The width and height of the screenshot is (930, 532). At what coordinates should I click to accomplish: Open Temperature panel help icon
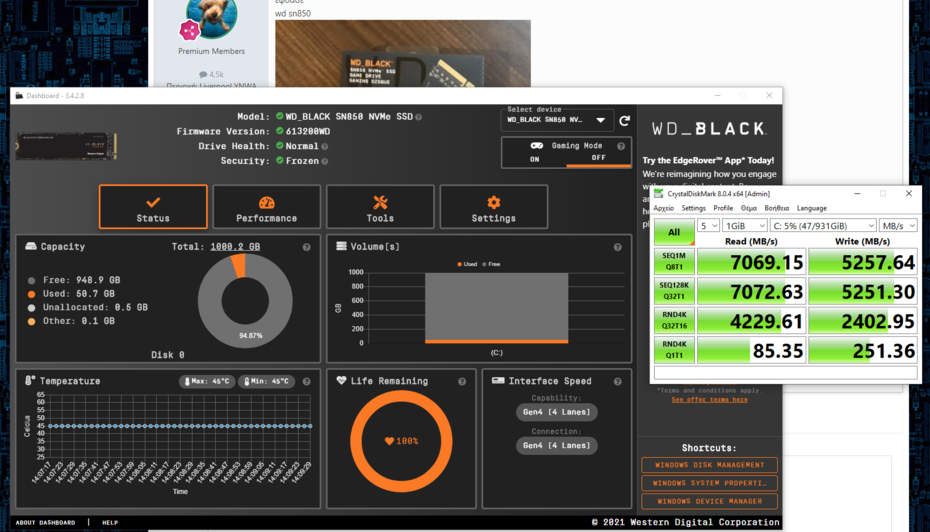point(307,382)
